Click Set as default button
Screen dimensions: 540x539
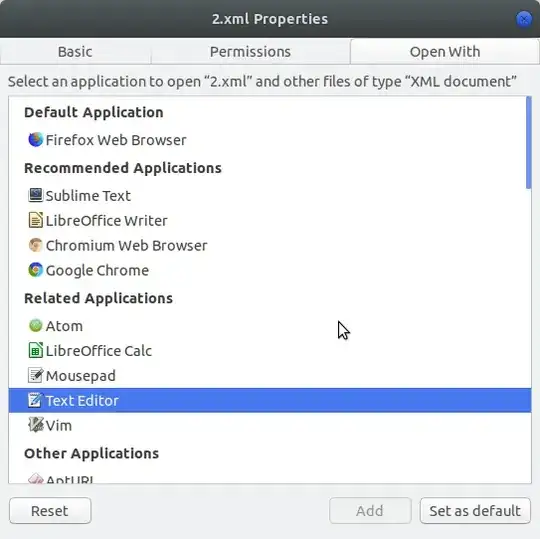475,510
